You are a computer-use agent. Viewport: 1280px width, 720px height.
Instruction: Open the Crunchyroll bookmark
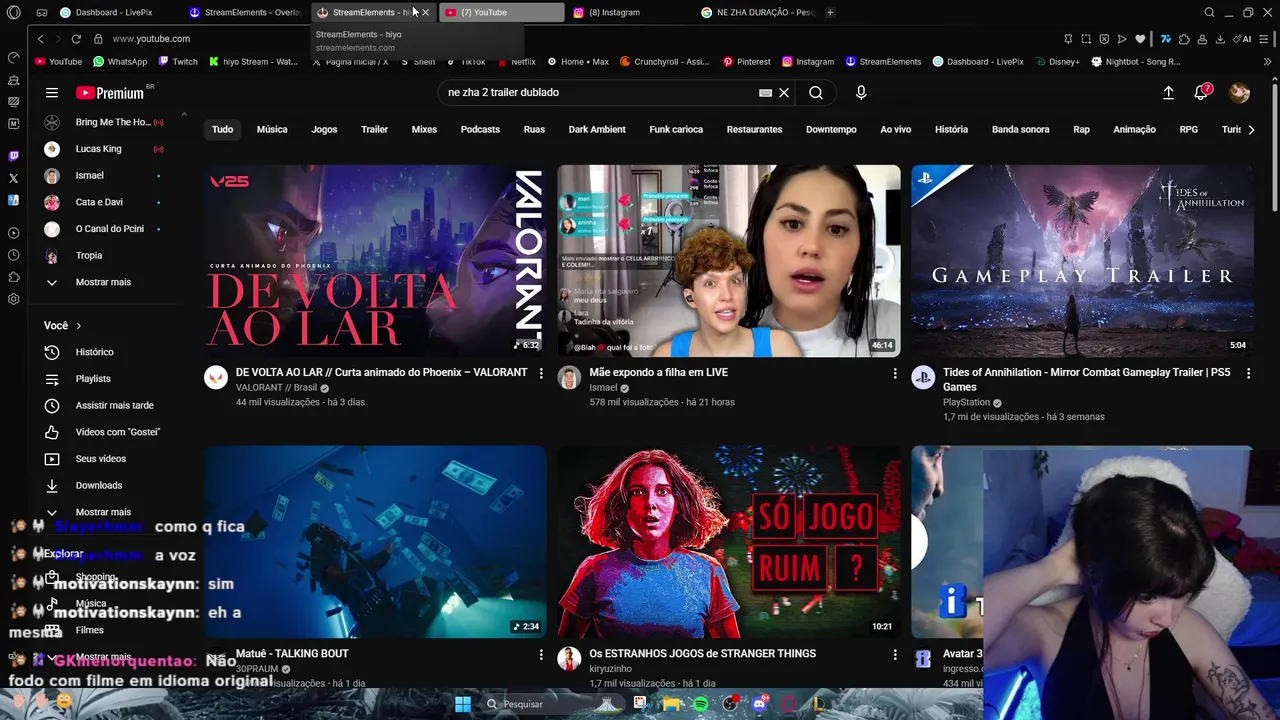664,61
